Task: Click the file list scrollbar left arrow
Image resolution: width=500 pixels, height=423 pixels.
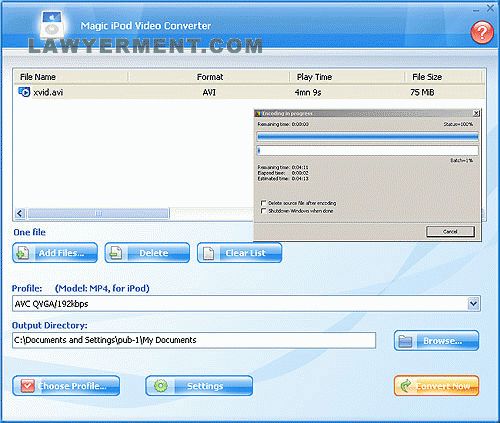Action: click(x=20, y=213)
